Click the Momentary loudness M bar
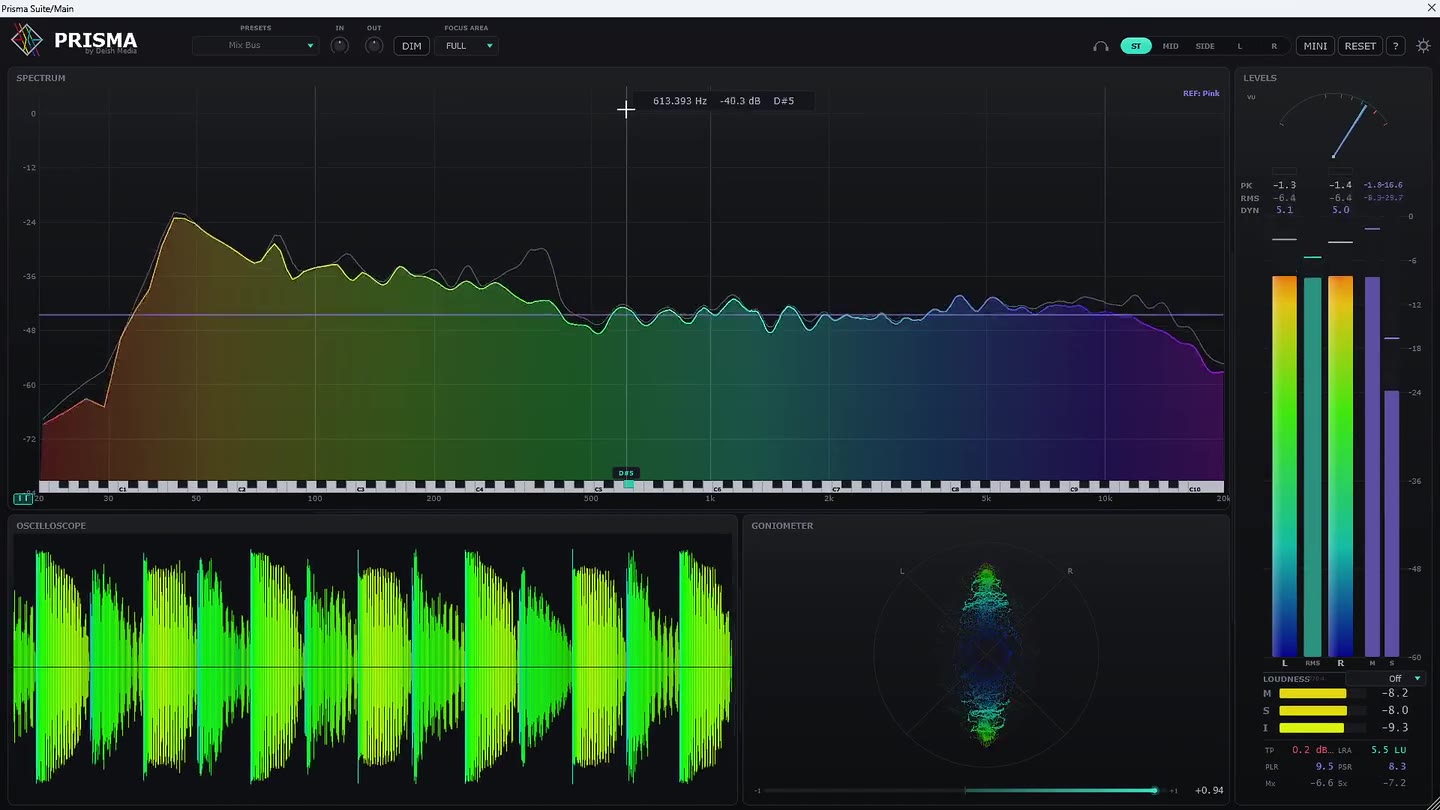1440x810 pixels. click(x=1321, y=693)
